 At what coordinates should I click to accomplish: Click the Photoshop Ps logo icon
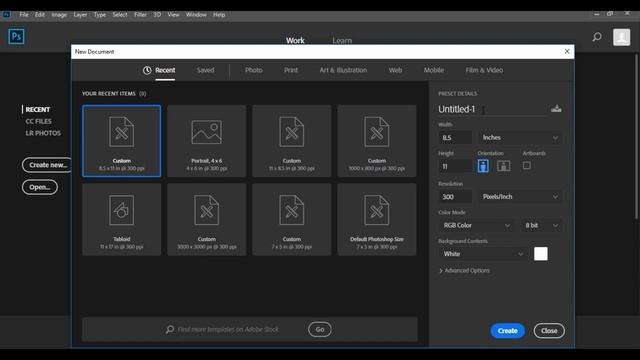[16, 36]
